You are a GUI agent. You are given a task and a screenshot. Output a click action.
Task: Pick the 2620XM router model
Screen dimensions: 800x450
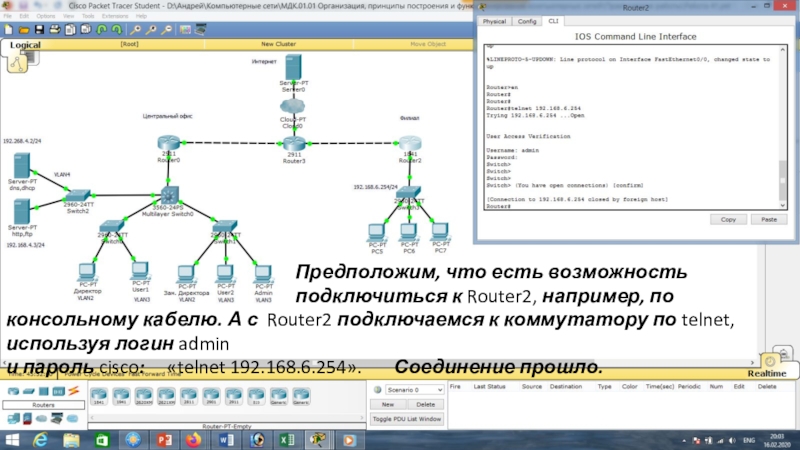coord(144,396)
